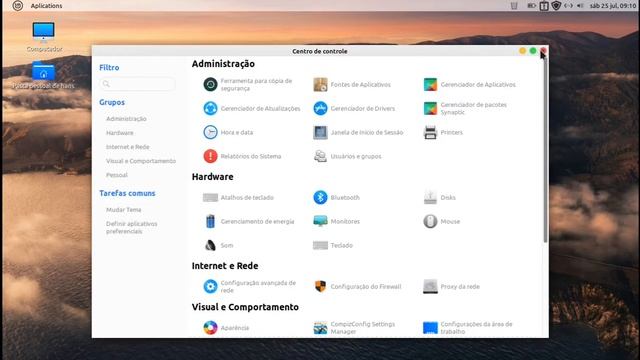Maximize Centro de controle with green button
Screen dimensions: 640x360
533,51
